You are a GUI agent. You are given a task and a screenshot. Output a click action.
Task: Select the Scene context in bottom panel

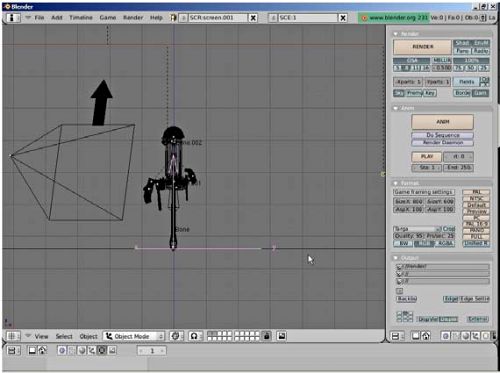point(112,350)
